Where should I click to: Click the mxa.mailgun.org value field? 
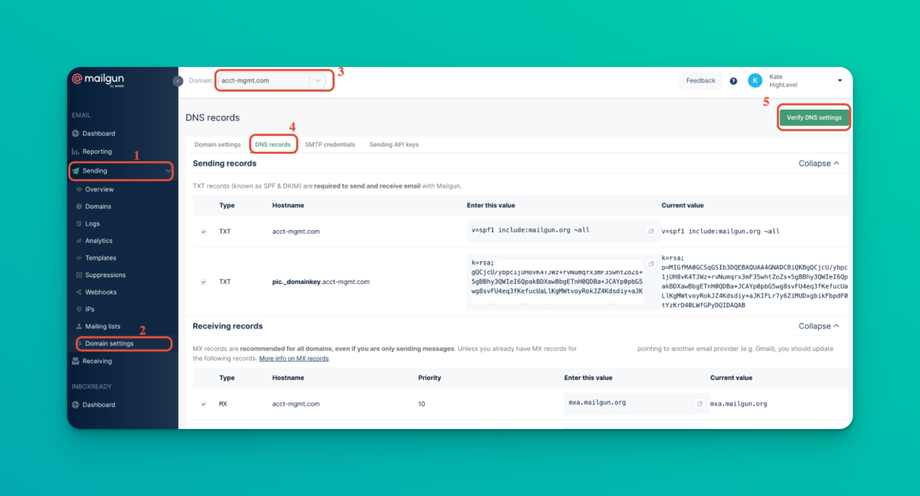click(637, 403)
